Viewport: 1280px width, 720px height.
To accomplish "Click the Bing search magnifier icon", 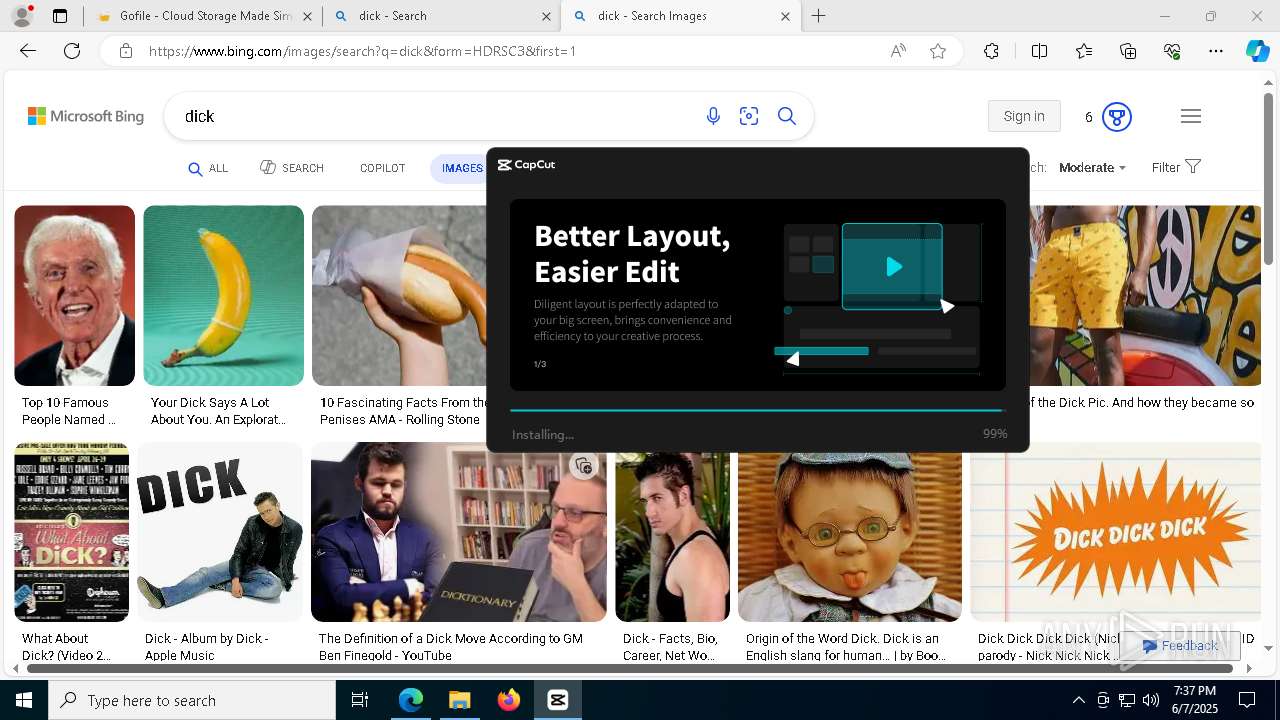I will 787,116.
